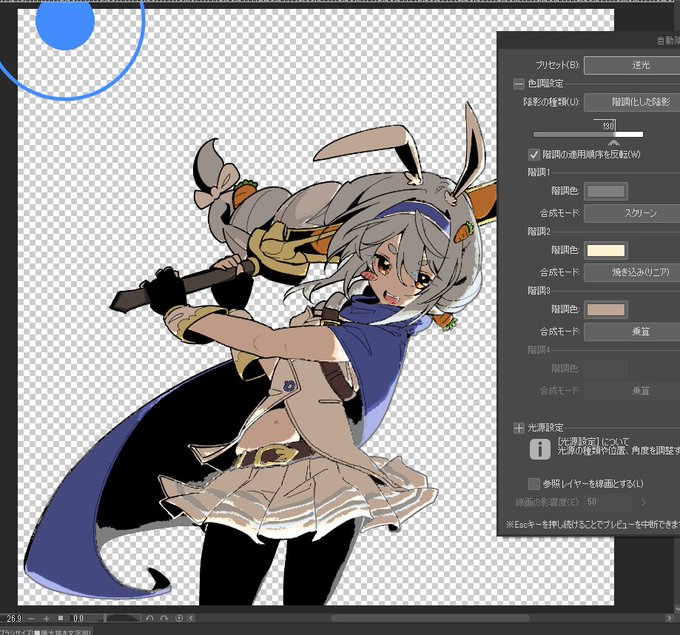Click the gradation threshold slider handle
This screenshot has height=635, width=680.
(614, 143)
